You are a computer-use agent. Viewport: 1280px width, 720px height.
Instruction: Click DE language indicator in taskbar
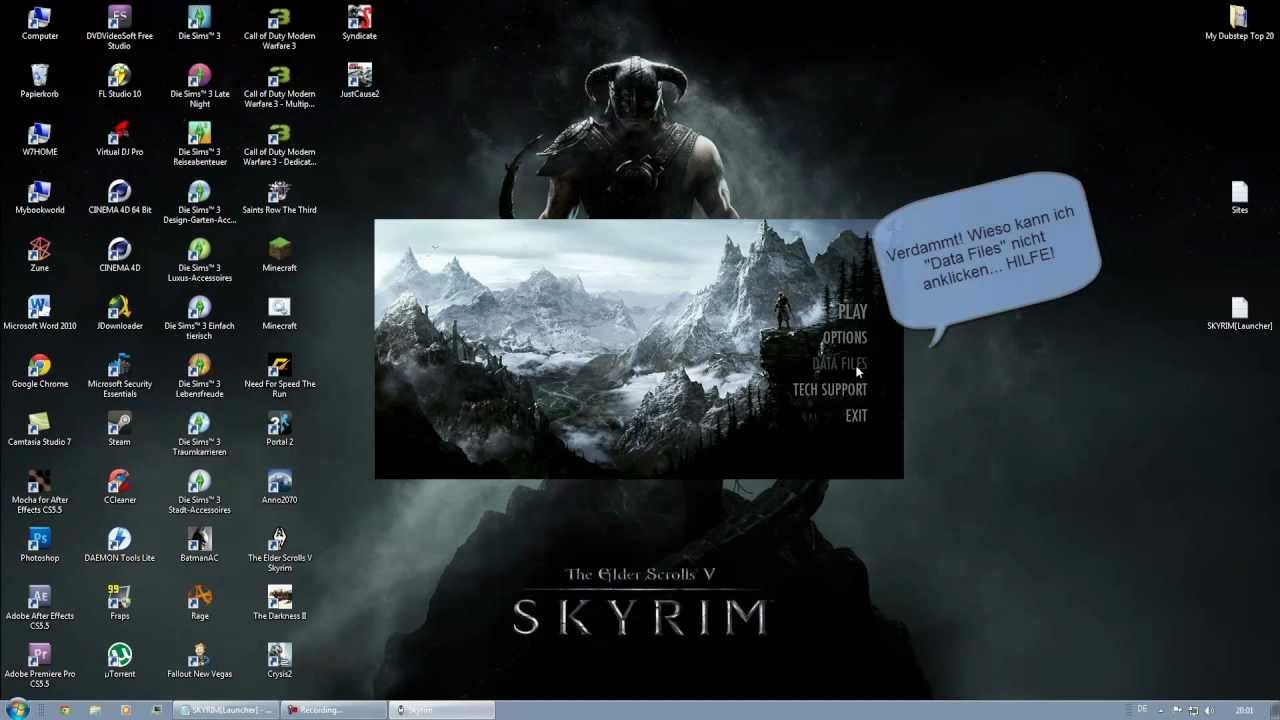click(1142, 709)
